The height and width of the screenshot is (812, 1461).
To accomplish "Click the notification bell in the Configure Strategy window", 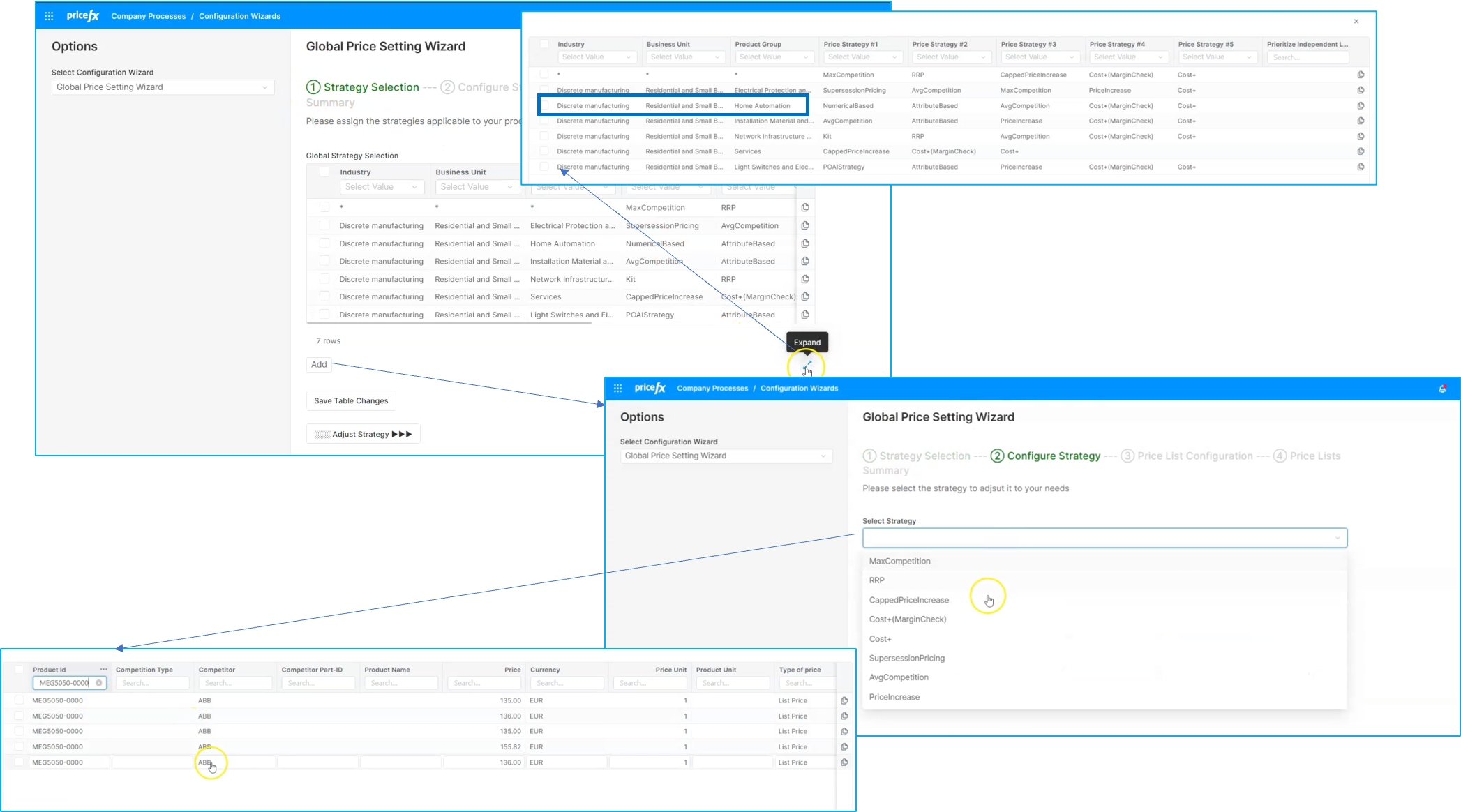I will pyautogui.click(x=1442, y=389).
